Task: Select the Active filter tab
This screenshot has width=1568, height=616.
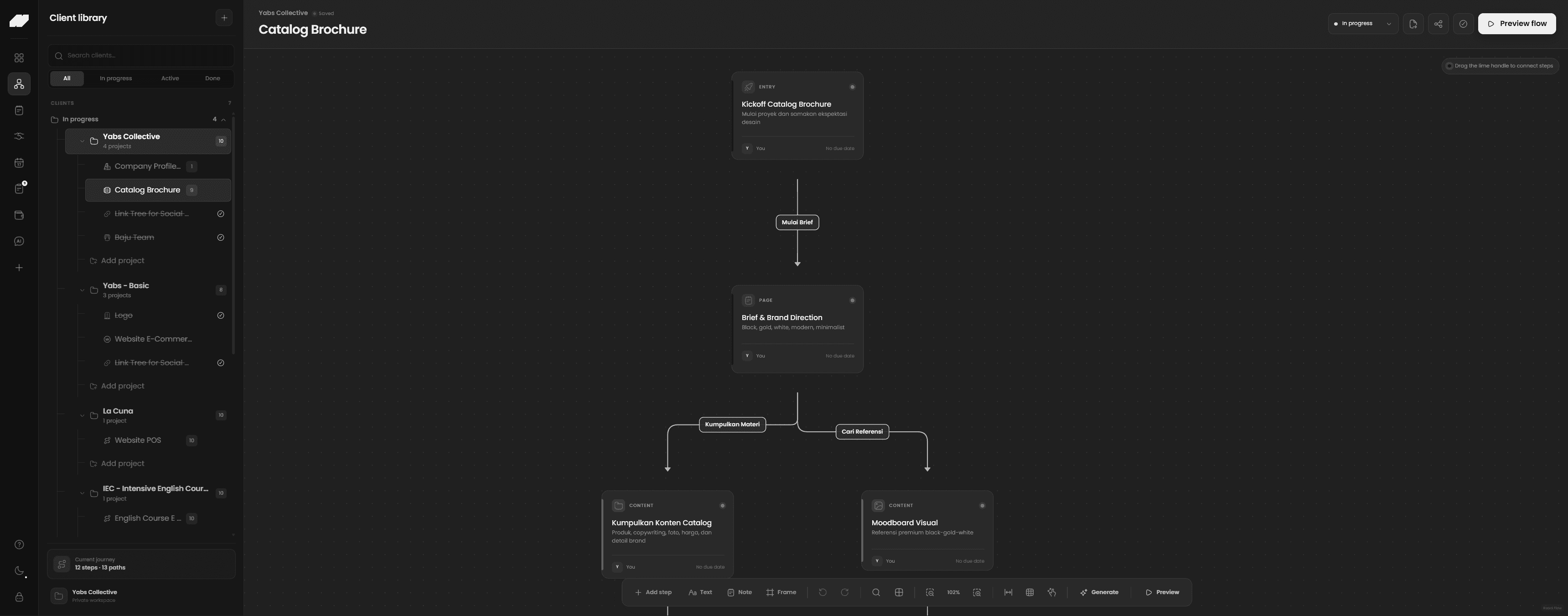Action: pyautogui.click(x=170, y=78)
